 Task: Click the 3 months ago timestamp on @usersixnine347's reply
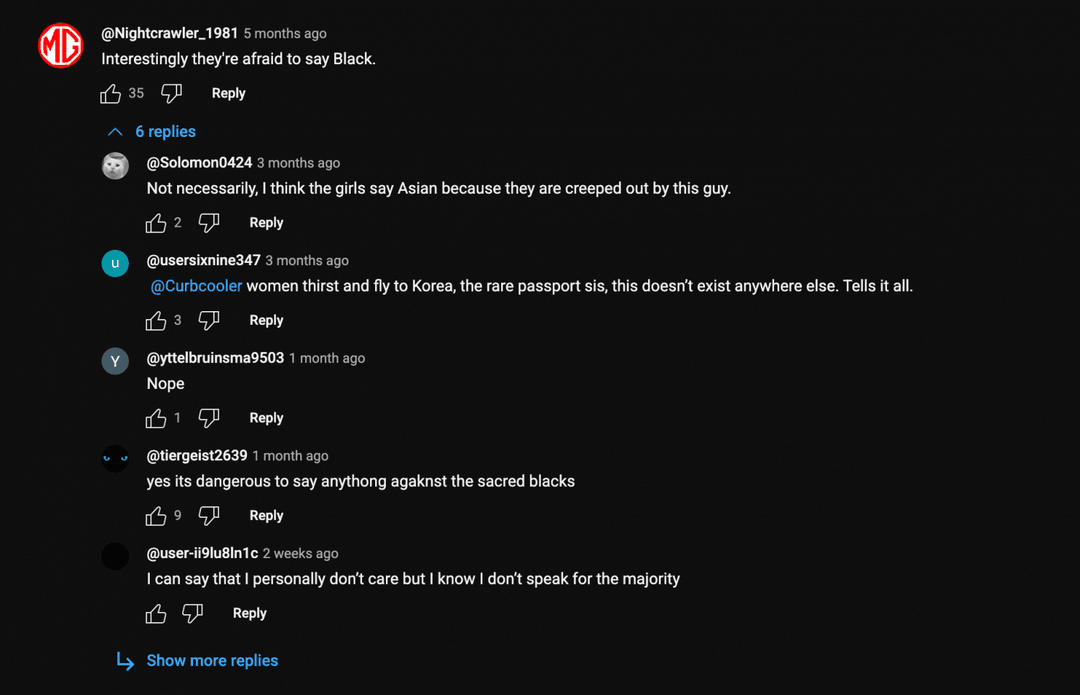coord(307,260)
